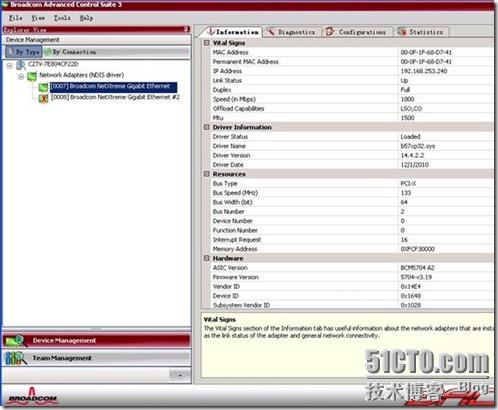This screenshot has height=410, width=498.
Task: Click the By Connection view icon
Action: pyautogui.click(x=48, y=52)
